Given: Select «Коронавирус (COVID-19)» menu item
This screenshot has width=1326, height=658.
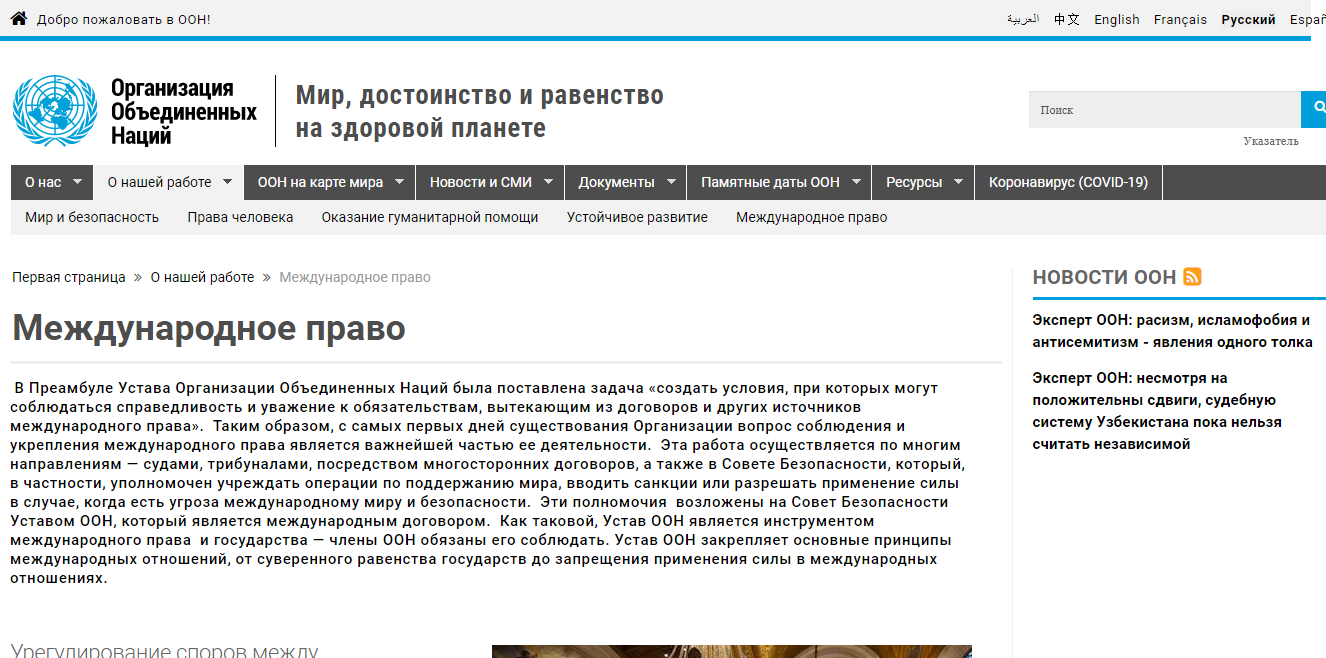Looking at the screenshot, I should coord(1068,182).
